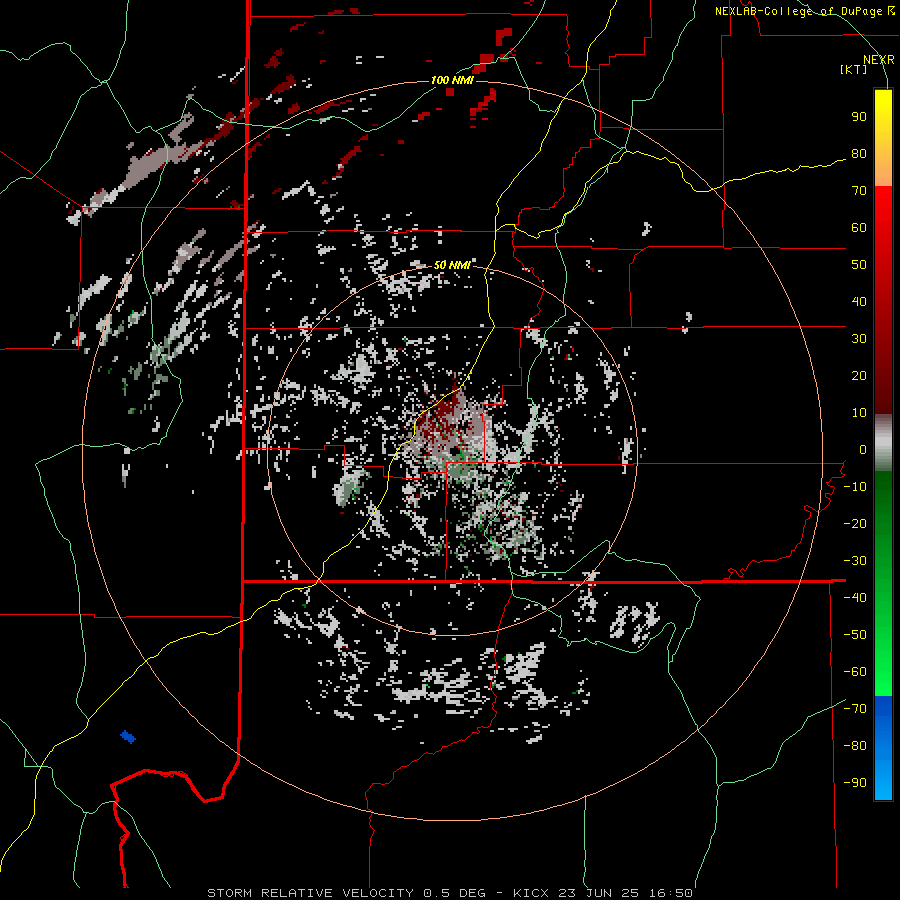Viewport: 900px width, 900px height.
Task: Click the 50 NMI range ring label
Action: [x=452, y=265]
